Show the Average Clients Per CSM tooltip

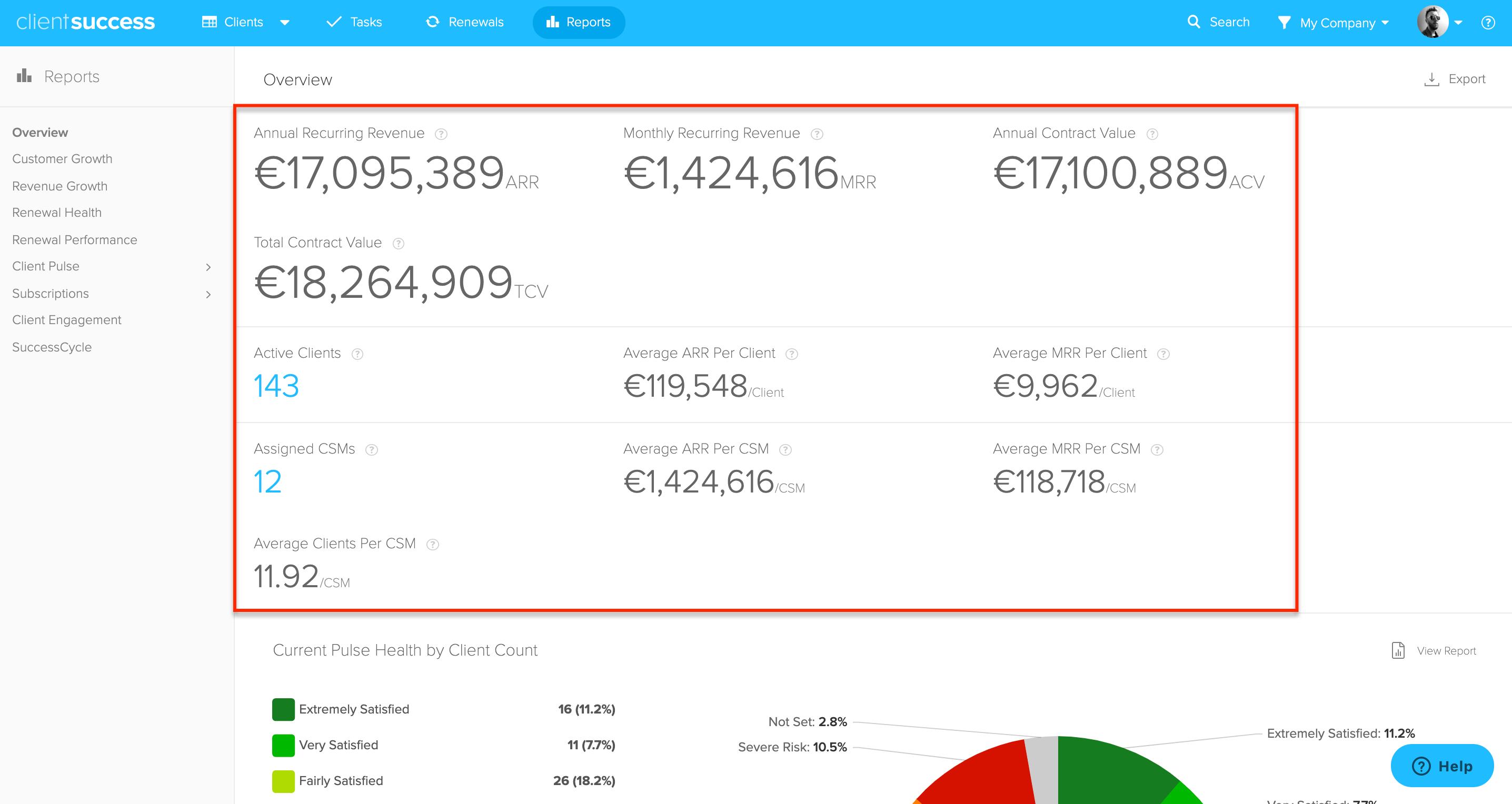pos(433,544)
